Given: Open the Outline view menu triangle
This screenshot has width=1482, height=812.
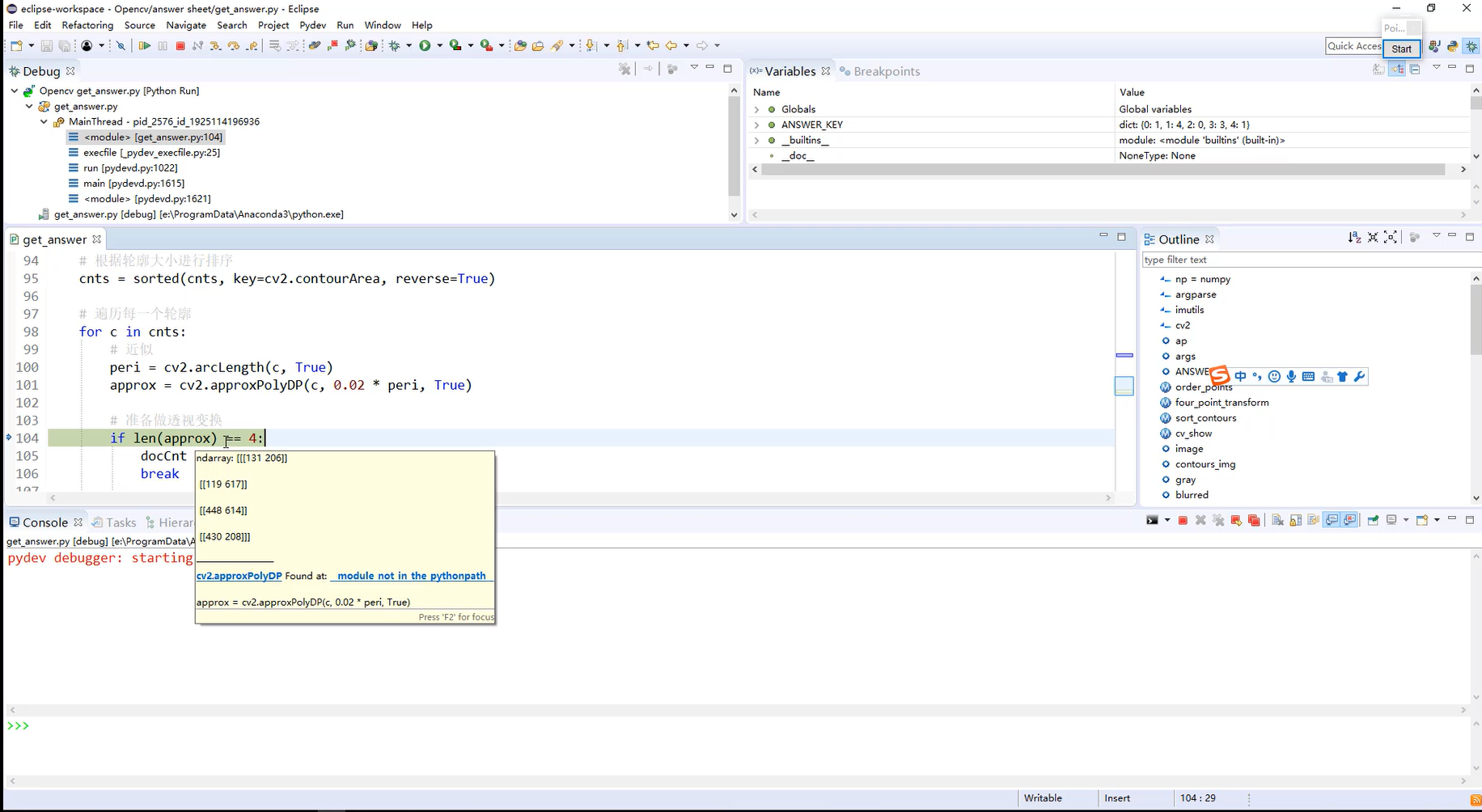Looking at the screenshot, I should click(x=1436, y=236).
